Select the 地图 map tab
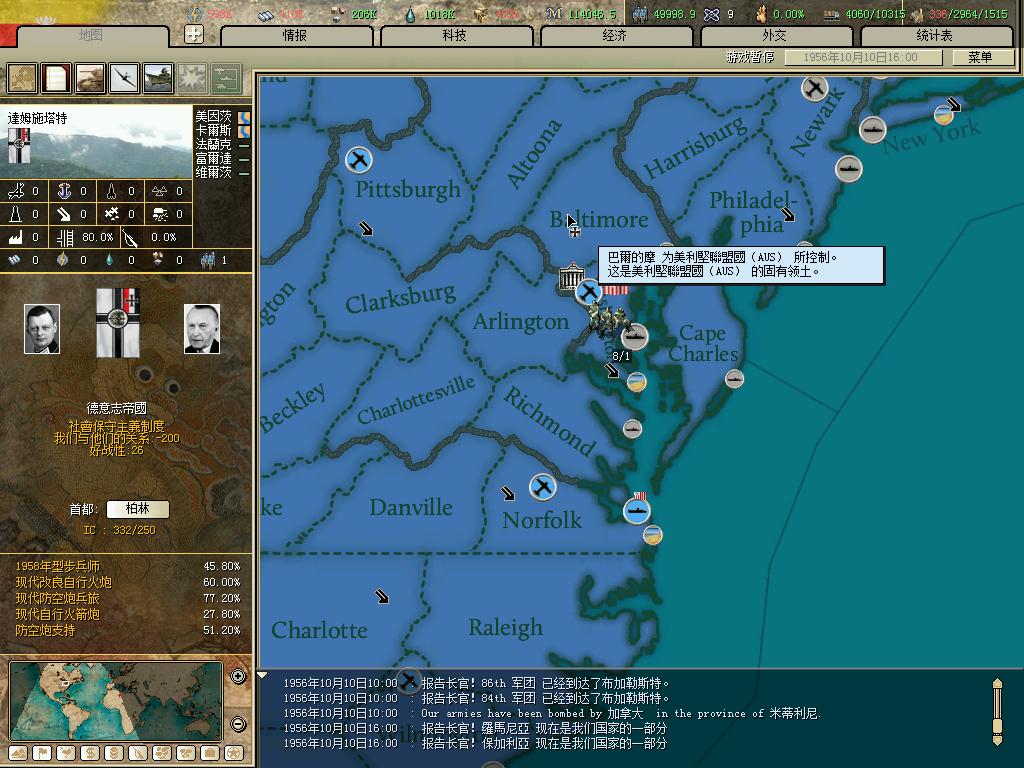The width and height of the screenshot is (1024, 768). 91,36
